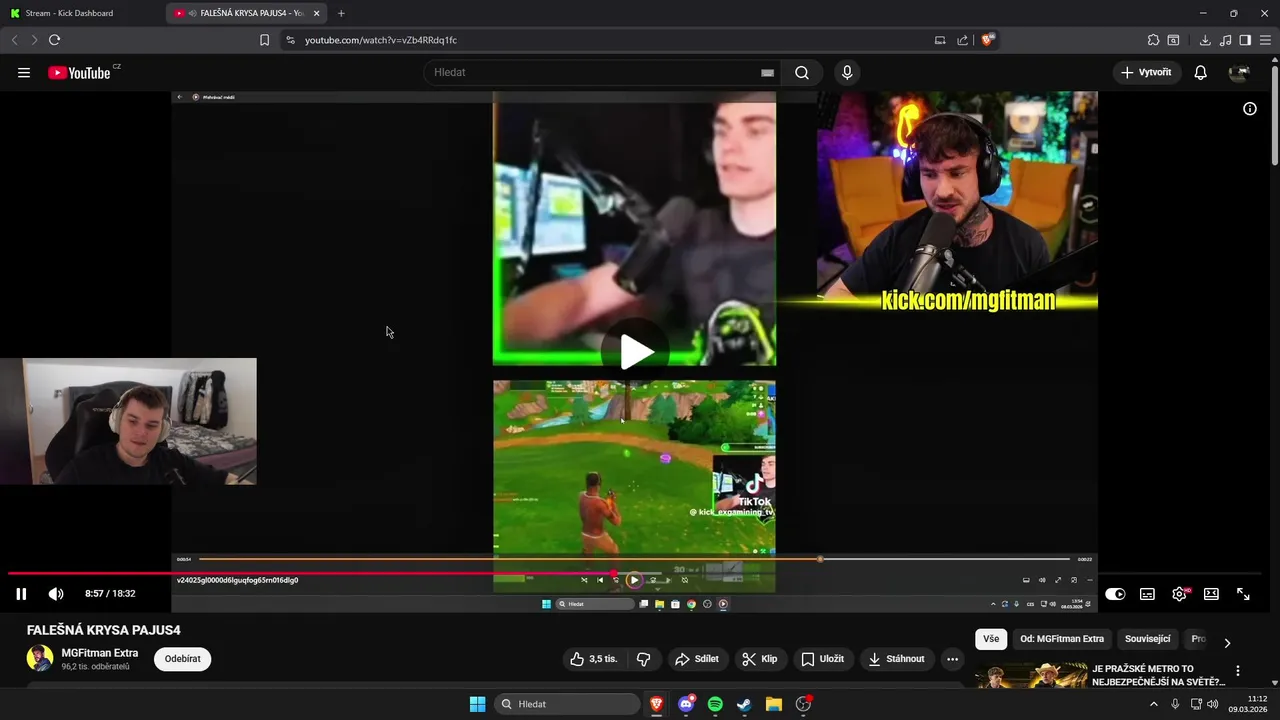Show video info card
The image size is (1280, 720).
(1250, 109)
